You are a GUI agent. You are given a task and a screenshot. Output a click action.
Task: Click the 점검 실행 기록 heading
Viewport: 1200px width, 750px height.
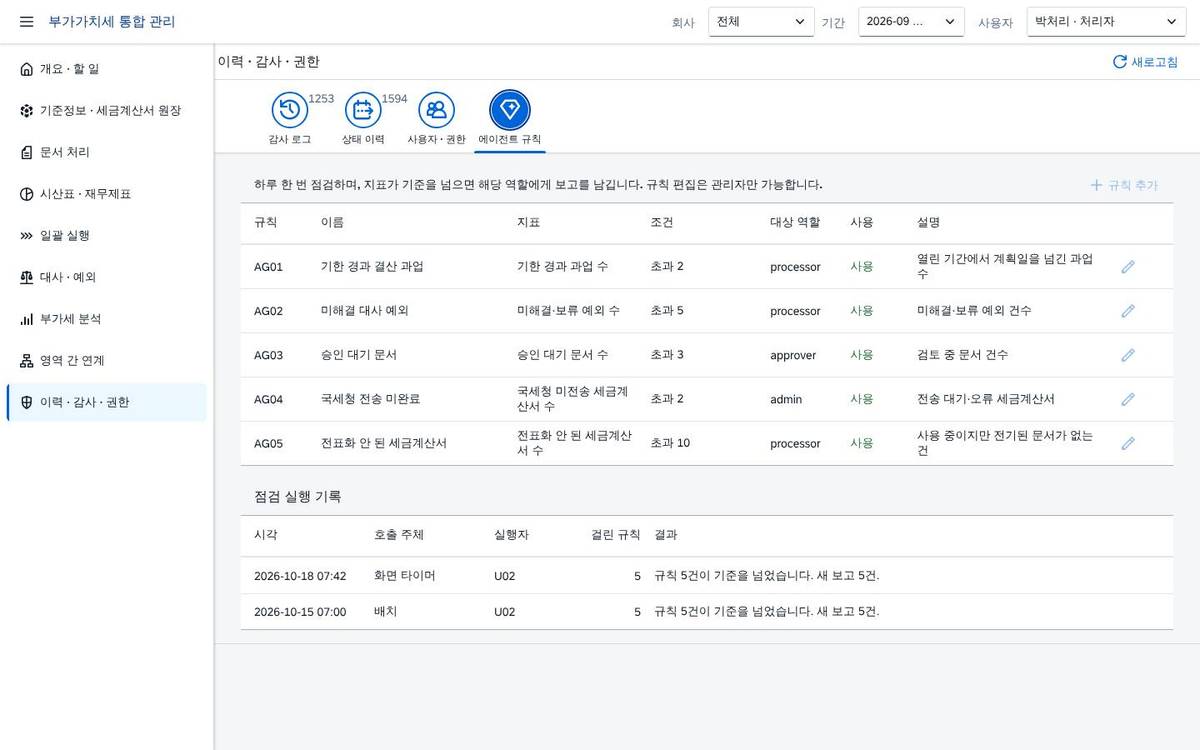coord(298,496)
